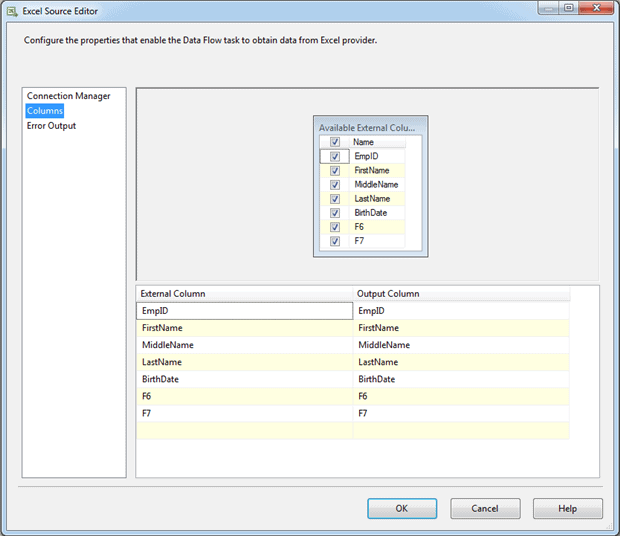Select MiddleName name in Available External Columns

click(x=377, y=185)
